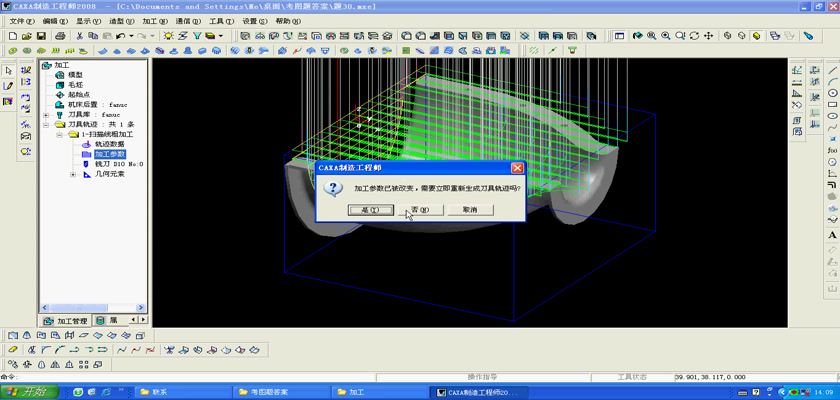
Task: Click the circle draw tool in right bar
Action: tap(832, 93)
